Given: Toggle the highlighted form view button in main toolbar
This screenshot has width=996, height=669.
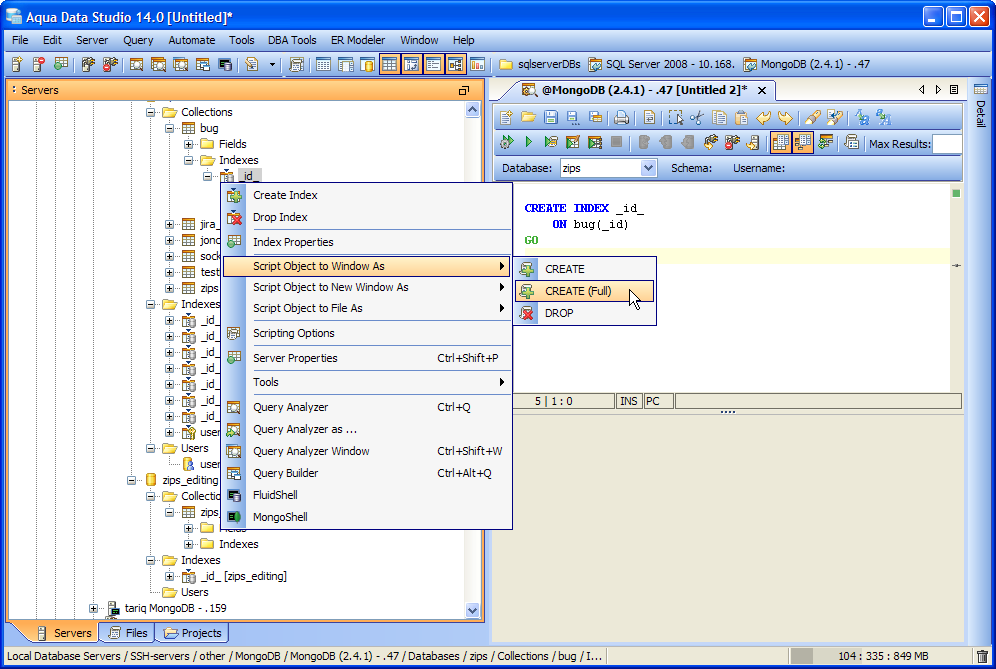Looking at the screenshot, I should [x=434, y=64].
